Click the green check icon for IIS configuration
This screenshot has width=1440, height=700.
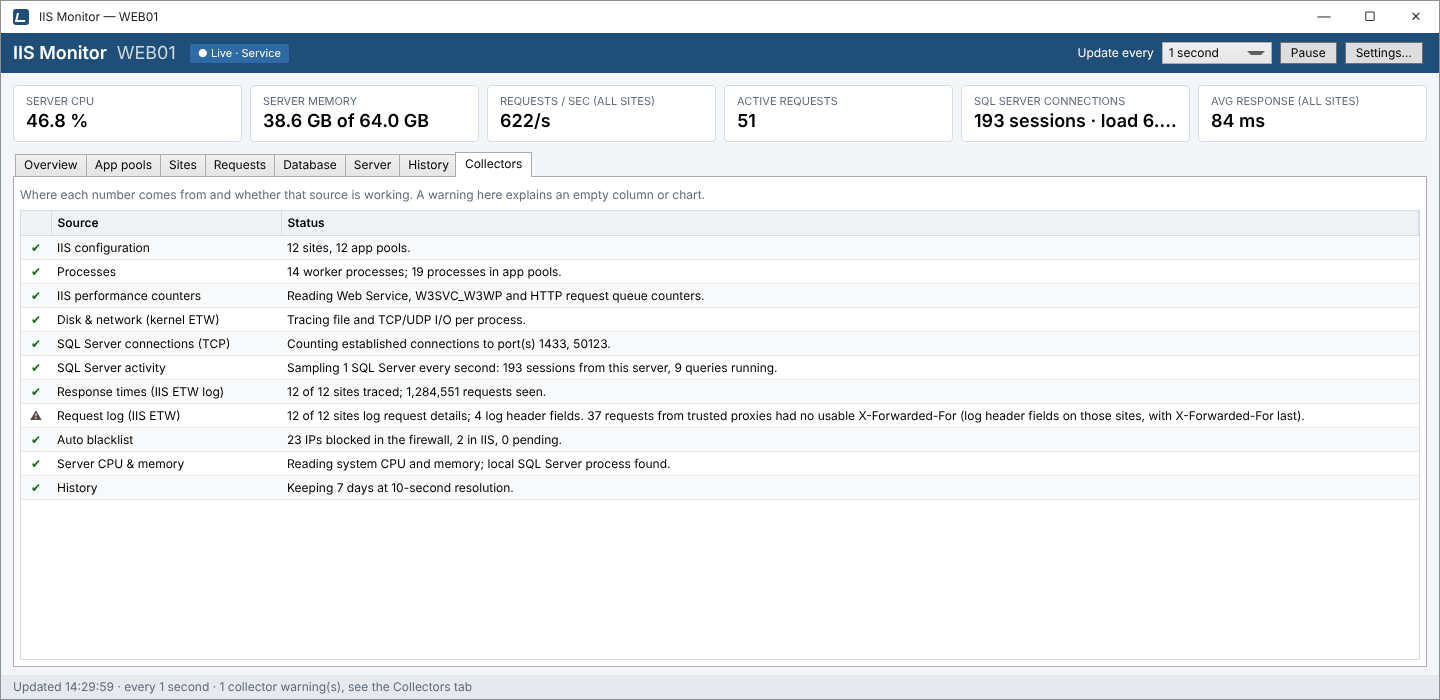(36, 248)
